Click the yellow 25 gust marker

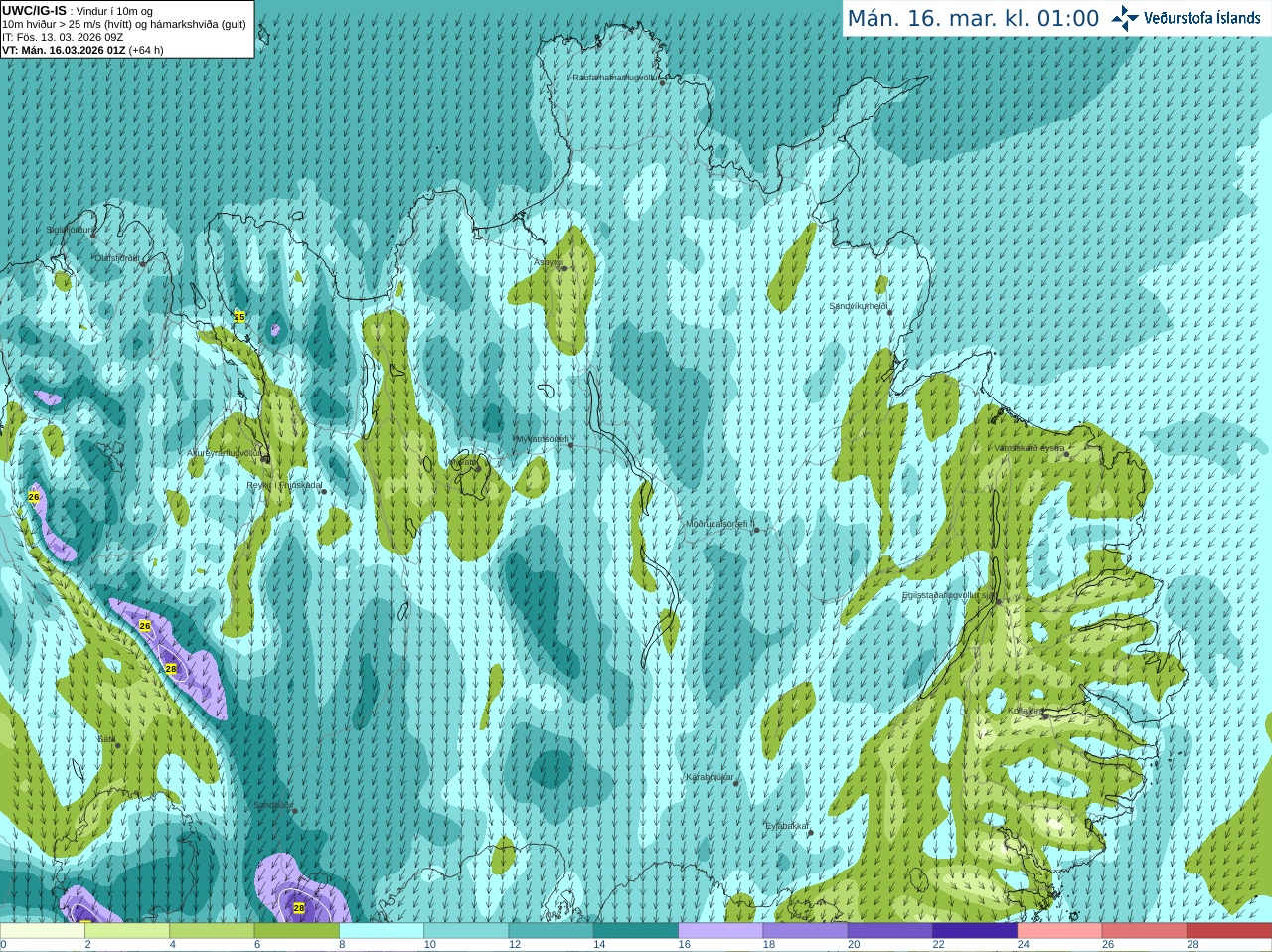click(239, 317)
